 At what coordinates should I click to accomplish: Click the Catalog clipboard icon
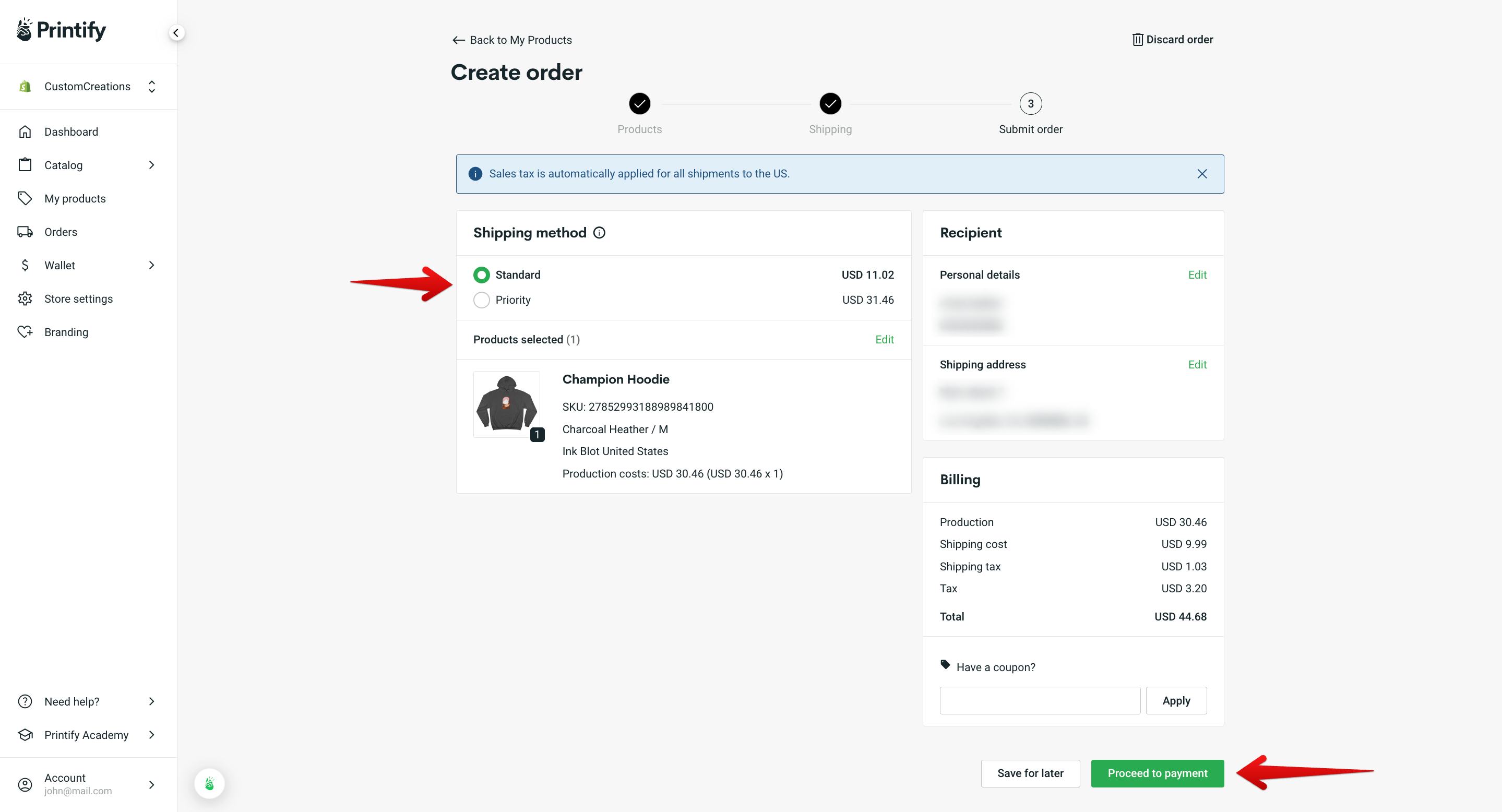(x=25, y=165)
